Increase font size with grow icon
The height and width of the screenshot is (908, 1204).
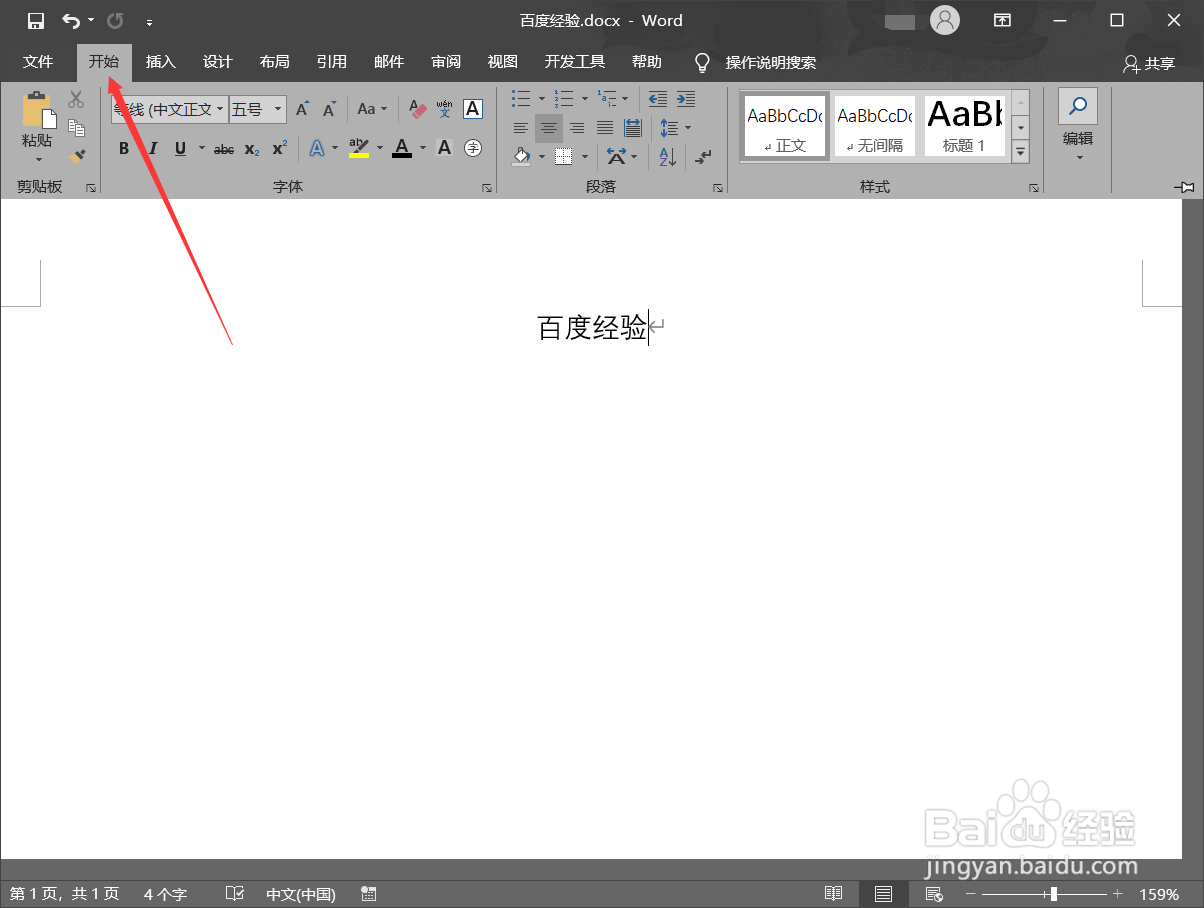(x=302, y=109)
